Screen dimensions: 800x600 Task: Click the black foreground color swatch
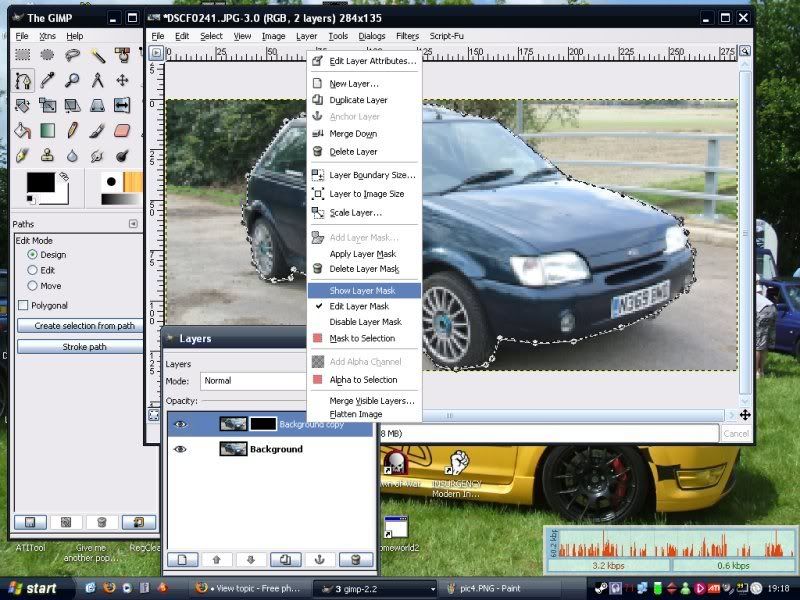(40, 183)
